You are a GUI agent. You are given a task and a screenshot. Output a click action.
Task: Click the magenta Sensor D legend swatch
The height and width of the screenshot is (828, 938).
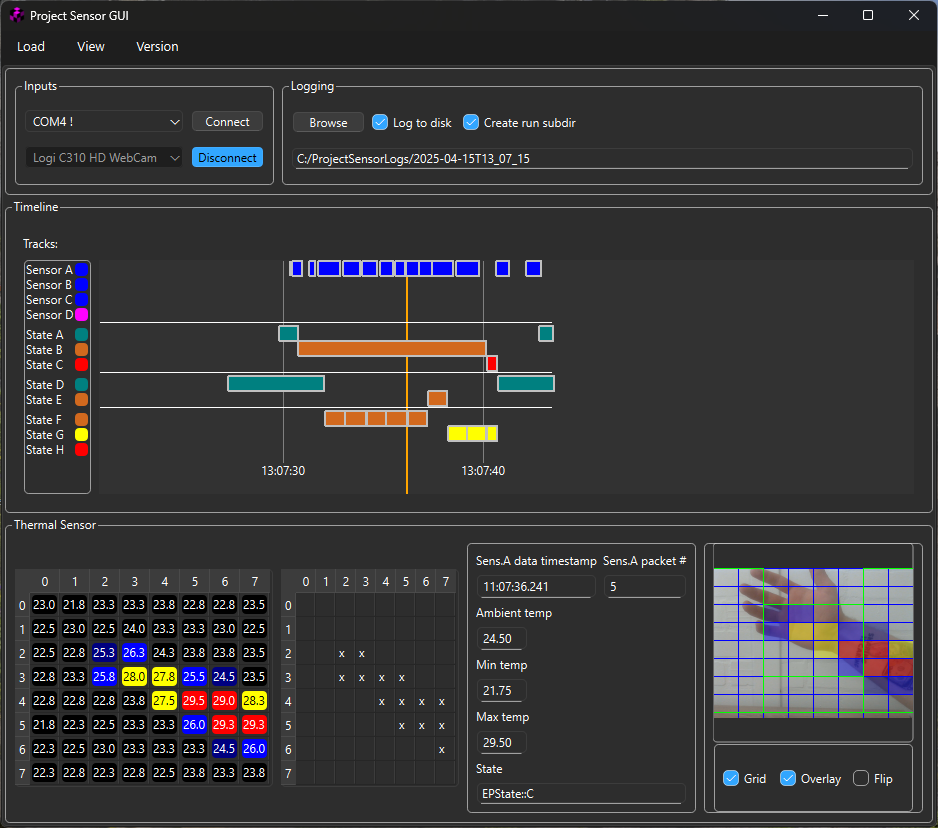[81, 314]
